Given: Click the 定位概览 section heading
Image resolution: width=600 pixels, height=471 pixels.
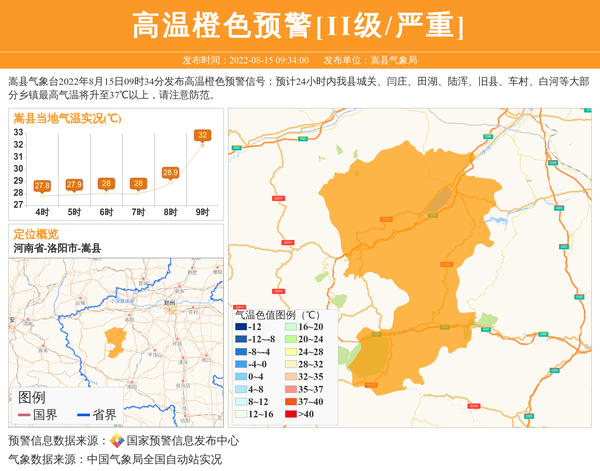Looking at the screenshot, I should (x=37, y=234).
